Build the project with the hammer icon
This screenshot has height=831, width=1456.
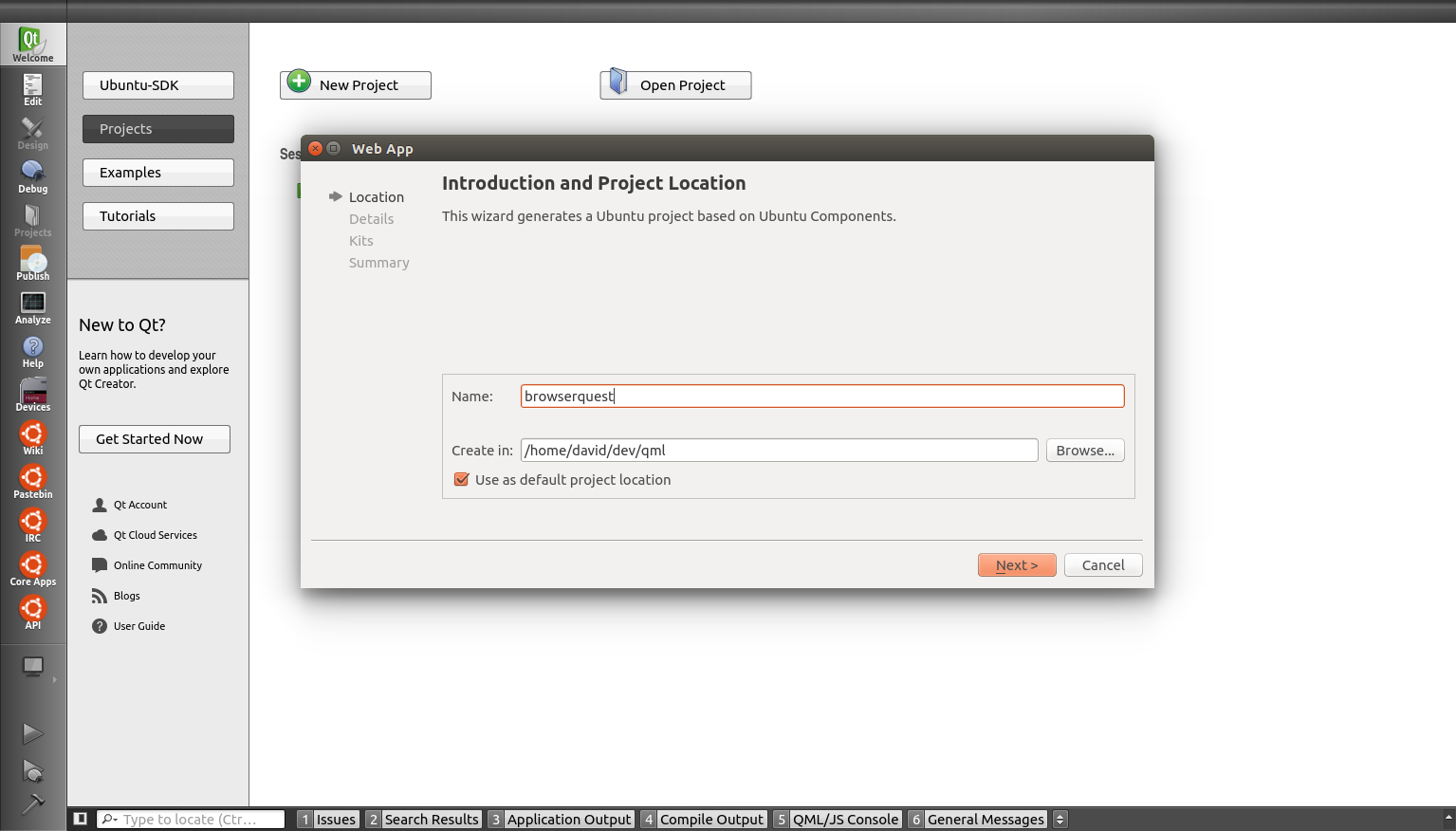(x=32, y=803)
